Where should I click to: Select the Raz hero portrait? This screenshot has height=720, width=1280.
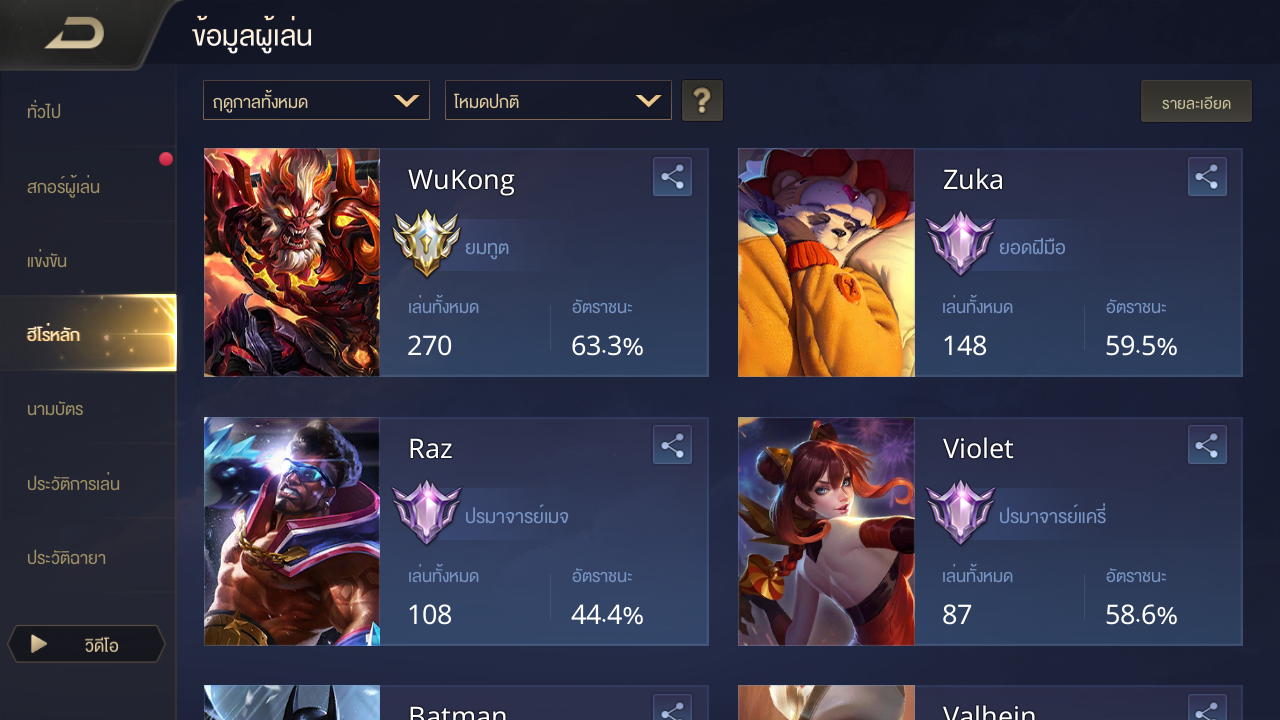(x=292, y=531)
